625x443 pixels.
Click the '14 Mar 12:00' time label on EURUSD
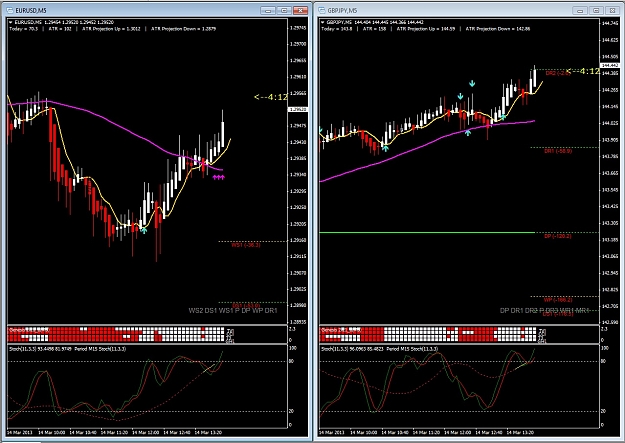145,432
